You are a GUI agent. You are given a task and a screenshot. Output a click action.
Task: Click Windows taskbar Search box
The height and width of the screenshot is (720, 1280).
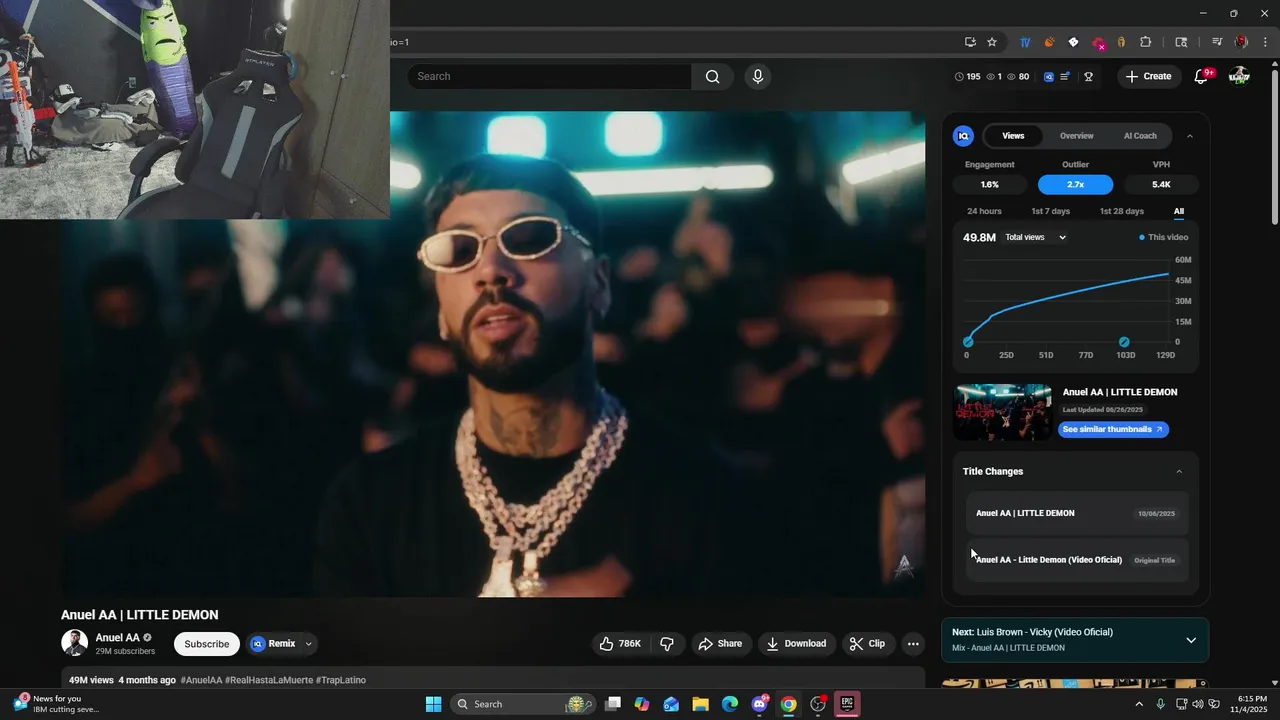tap(521, 704)
